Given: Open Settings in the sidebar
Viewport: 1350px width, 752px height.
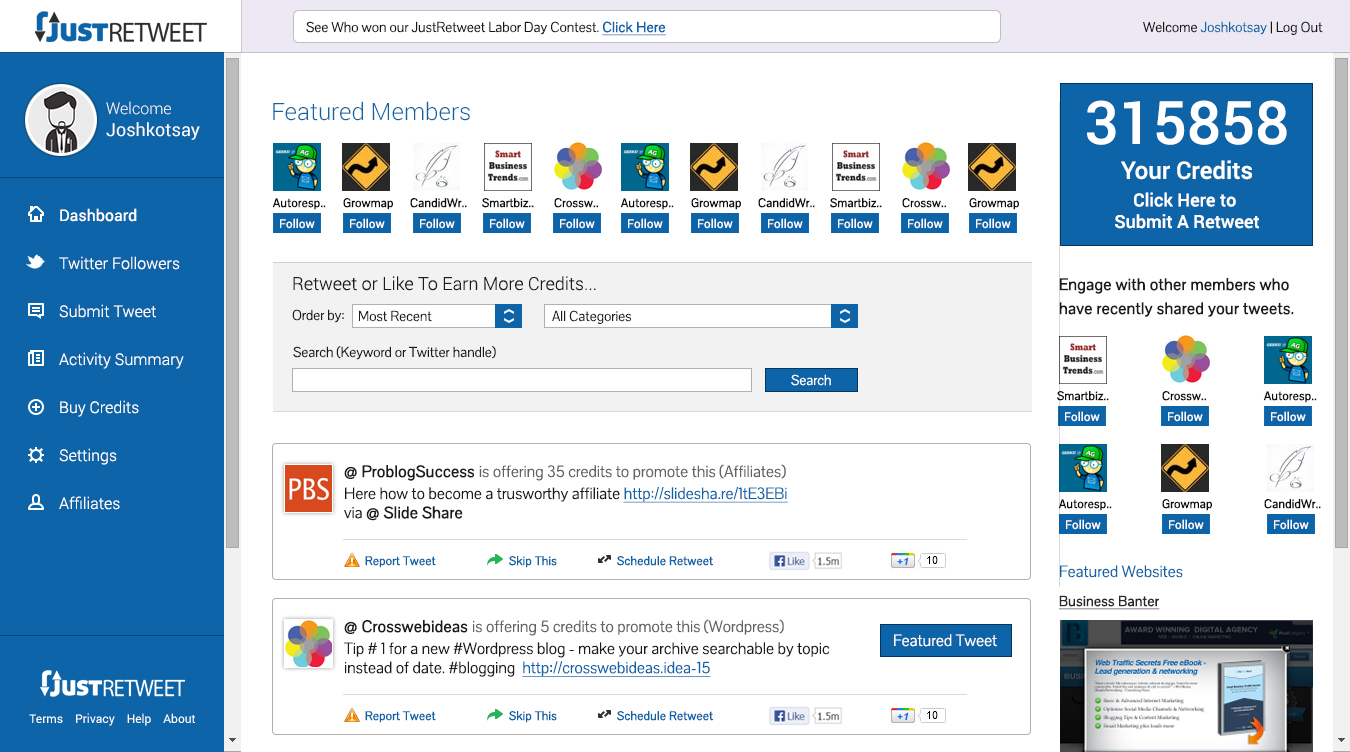Looking at the screenshot, I should (88, 455).
